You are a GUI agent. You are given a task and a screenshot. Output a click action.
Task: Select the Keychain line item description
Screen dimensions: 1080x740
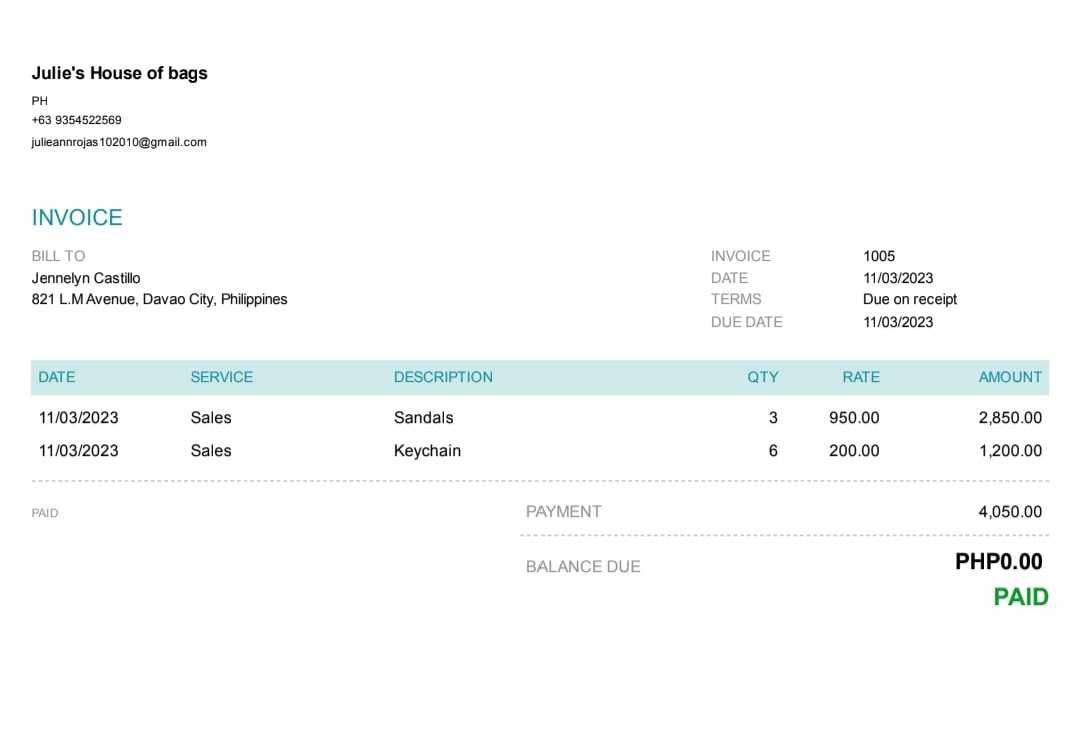click(x=427, y=451)
